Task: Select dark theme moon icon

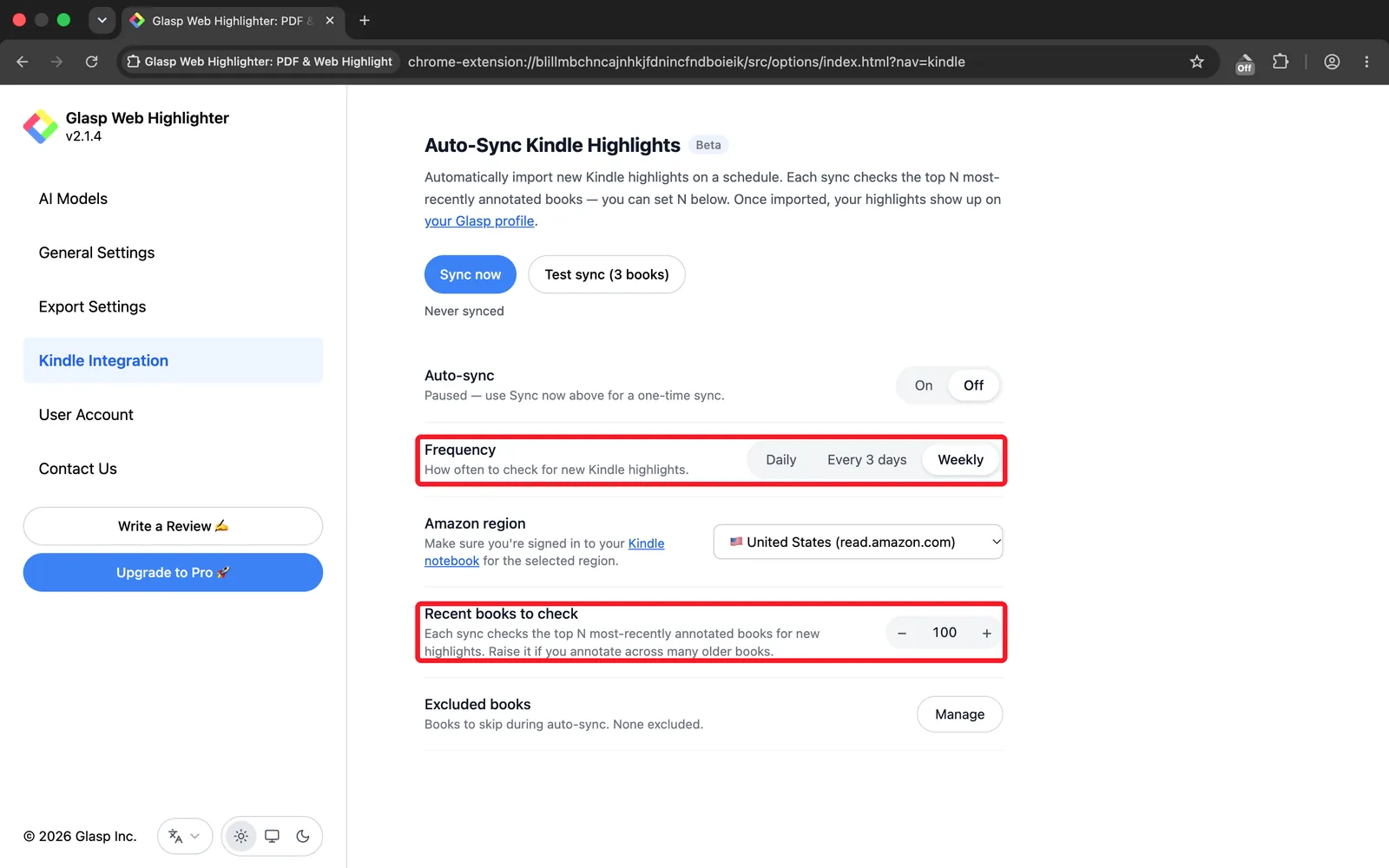Action: [x=303, y=836]
